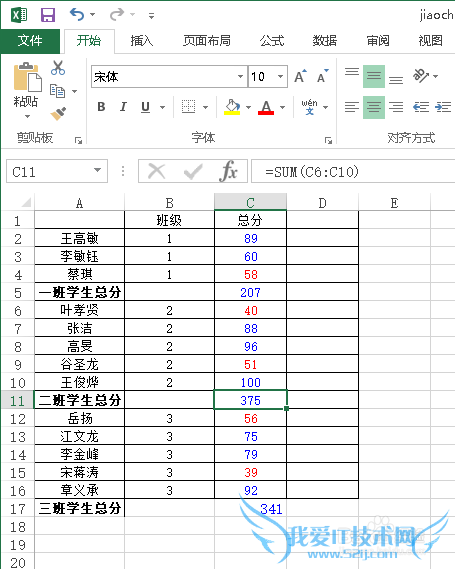This screenshot has width=455, height=569.
Task: Toggle Underline formatting
Action: pos(145,107)
